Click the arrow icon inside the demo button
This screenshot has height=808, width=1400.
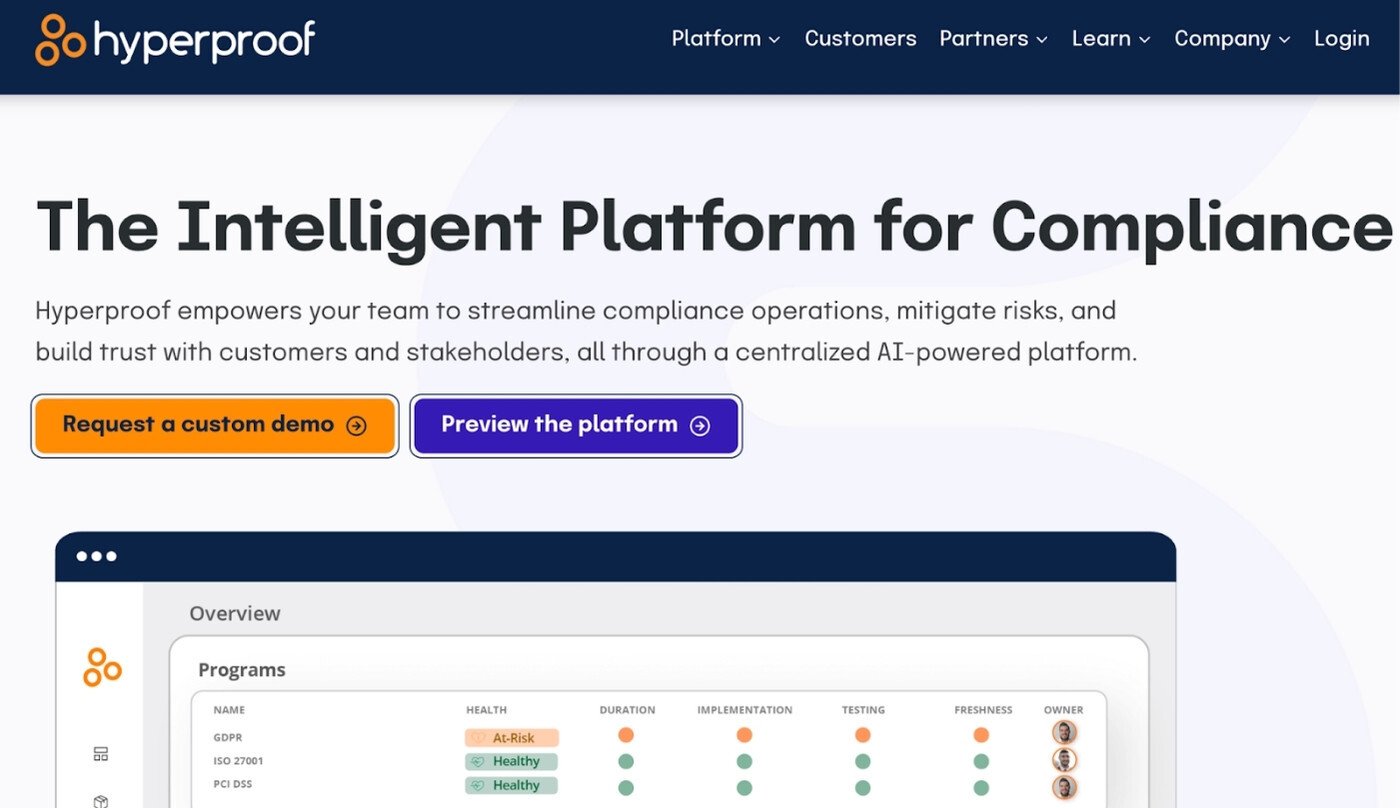356,425
